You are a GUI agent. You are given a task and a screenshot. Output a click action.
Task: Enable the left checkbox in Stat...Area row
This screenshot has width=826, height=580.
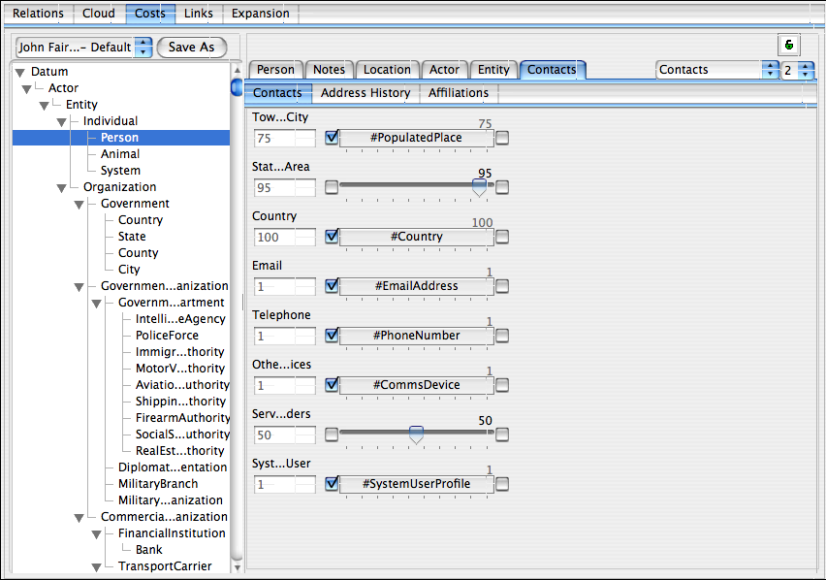pyautogui.click(x=331, y=187)
